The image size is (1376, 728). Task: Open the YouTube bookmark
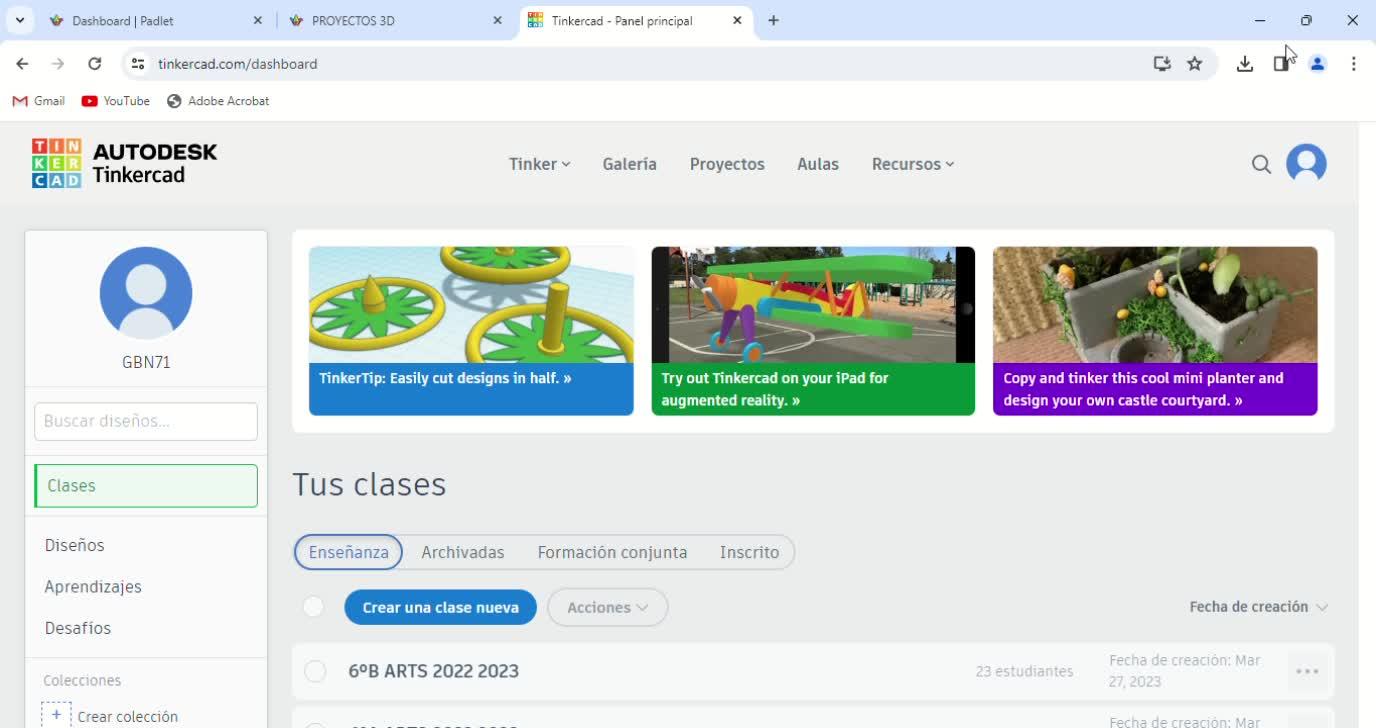point(116,101)
